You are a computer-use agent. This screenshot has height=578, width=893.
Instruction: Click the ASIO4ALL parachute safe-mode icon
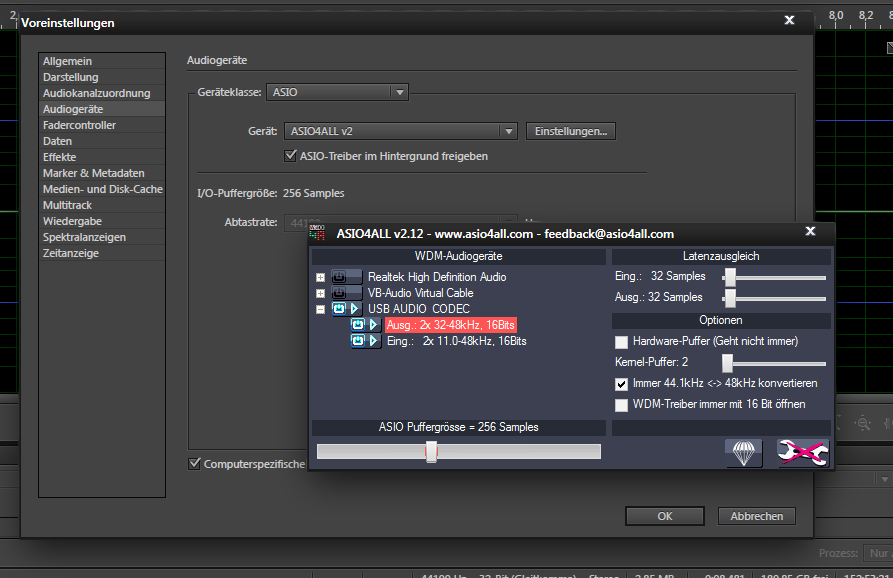(743, 453)
